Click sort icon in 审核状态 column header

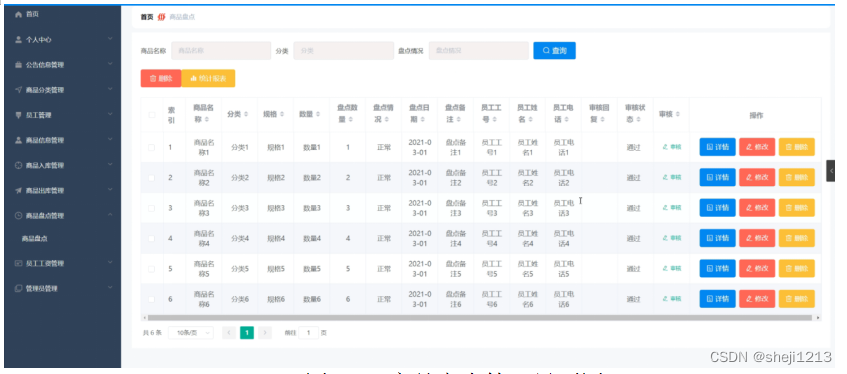point(639,119)
